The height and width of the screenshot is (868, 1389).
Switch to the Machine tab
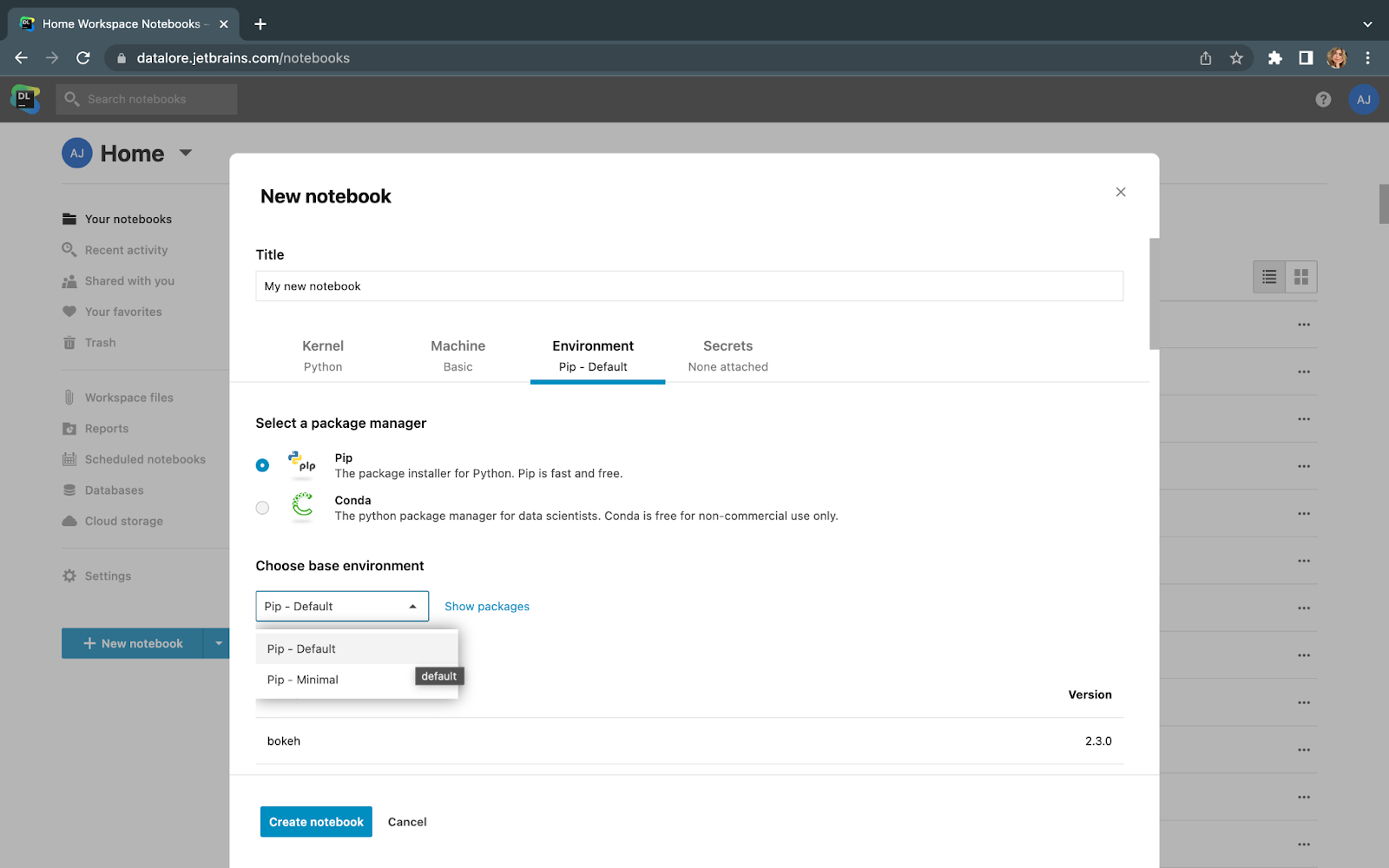[458, 355]
